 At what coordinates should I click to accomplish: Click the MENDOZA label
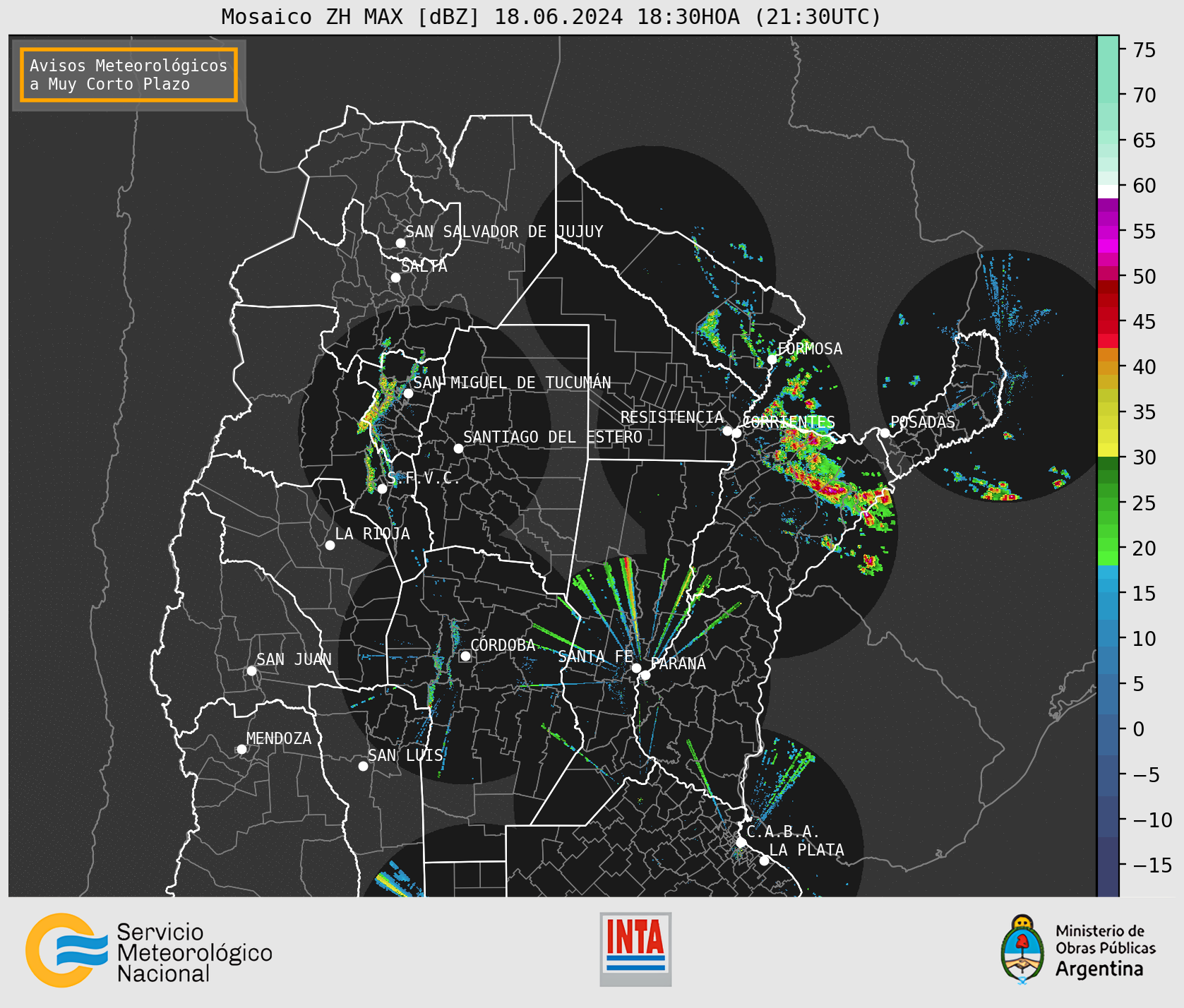279,738
